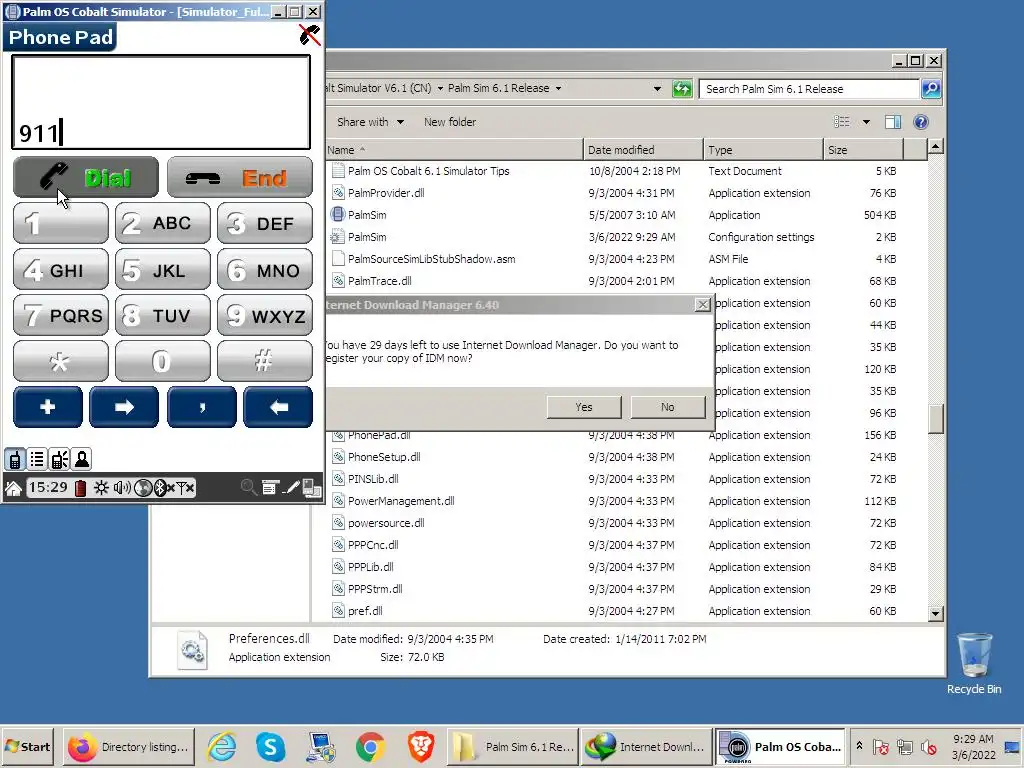
Task: Click the muted volume tray icon
Action: coord(929,746)
